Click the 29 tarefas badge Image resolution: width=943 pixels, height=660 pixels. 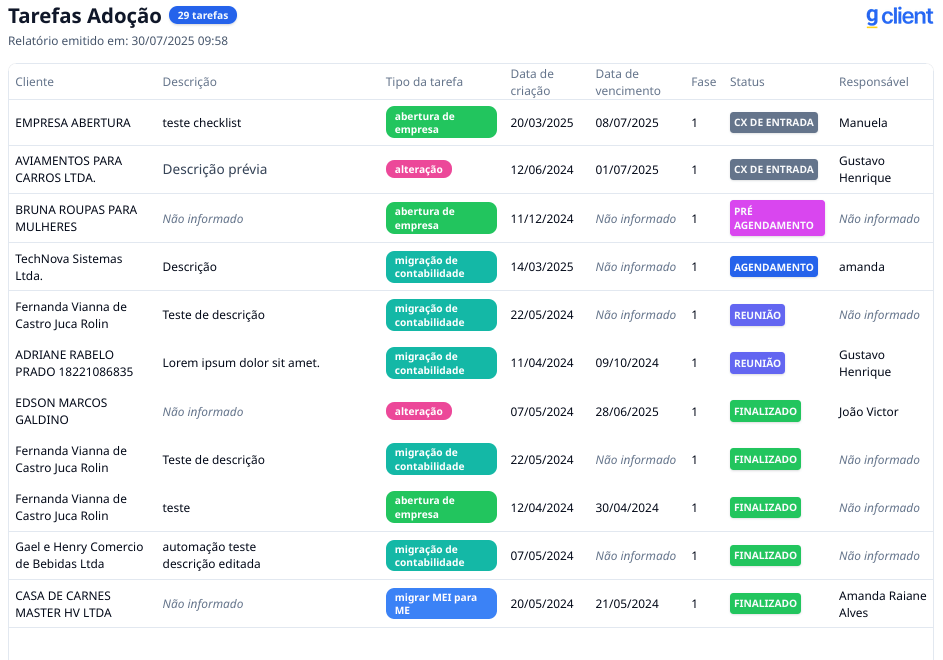[x=203, y=15]
